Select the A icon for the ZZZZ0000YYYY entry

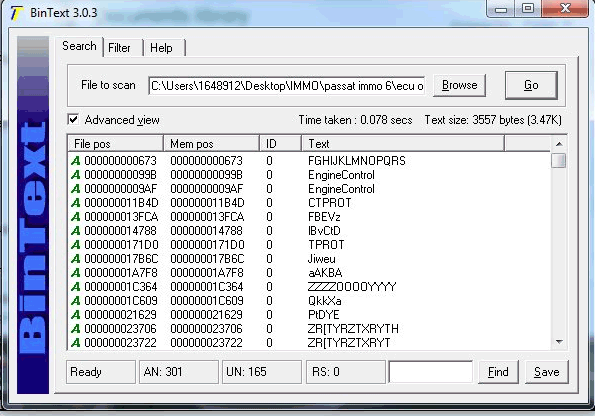76,287
